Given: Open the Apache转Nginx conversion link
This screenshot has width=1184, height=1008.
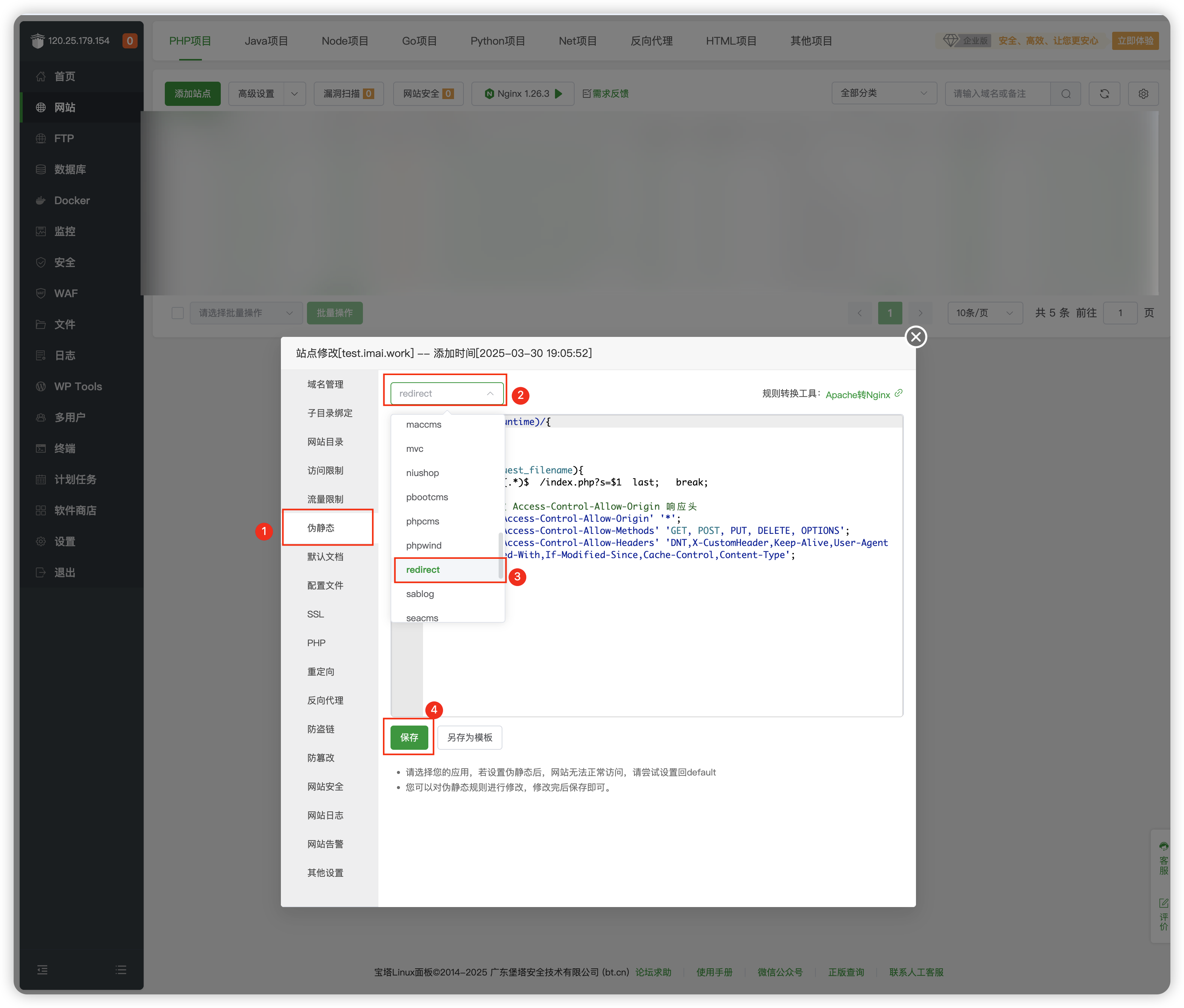Looking at the screenshot, I should coord(858,395).
